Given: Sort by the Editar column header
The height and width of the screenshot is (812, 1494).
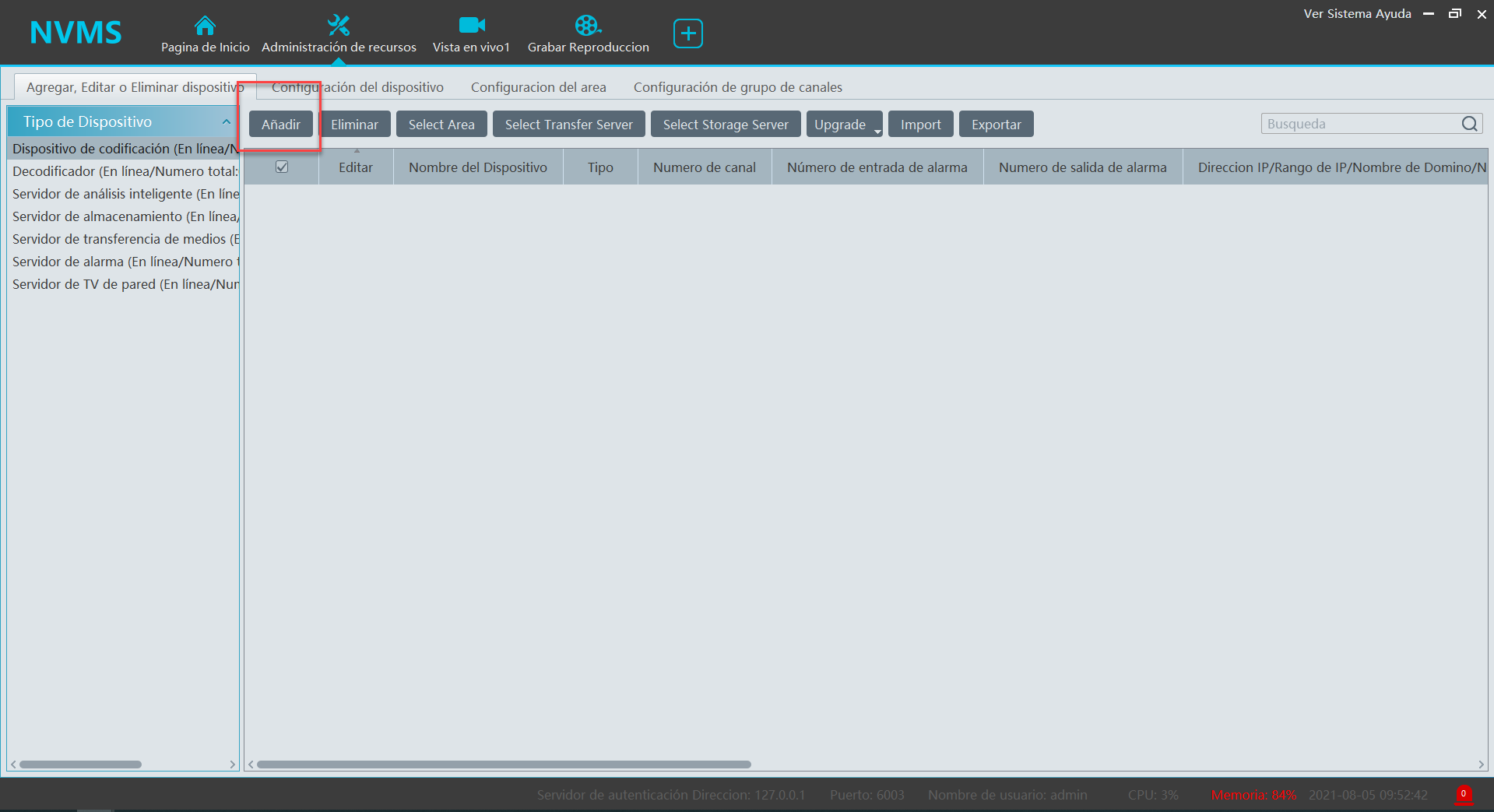Looking at the screenshot, I should [x=356, y=167].
